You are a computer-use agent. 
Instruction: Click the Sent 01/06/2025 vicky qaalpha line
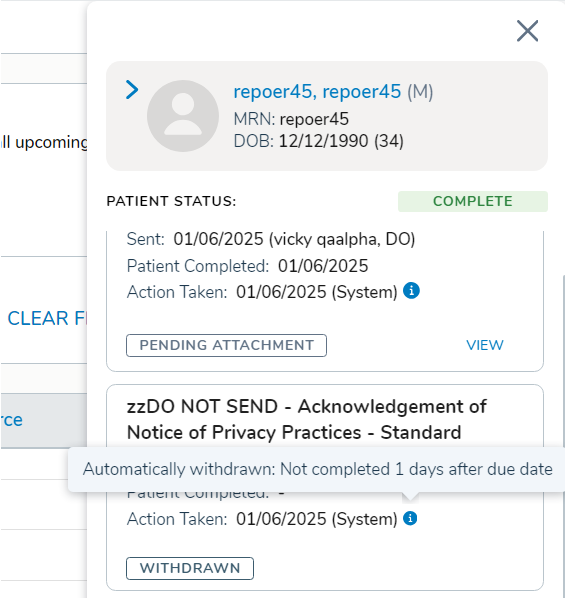point(271,239)
